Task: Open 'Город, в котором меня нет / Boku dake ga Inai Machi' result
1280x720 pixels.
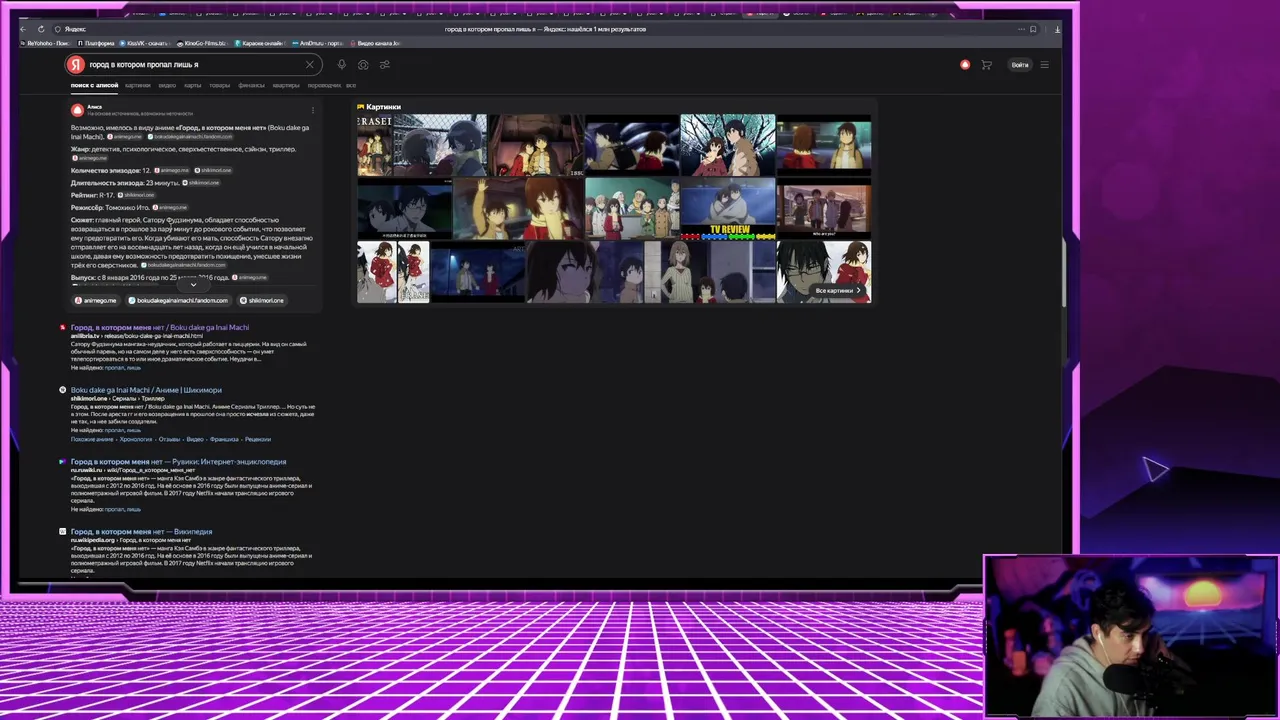Action: pos(160,327)
